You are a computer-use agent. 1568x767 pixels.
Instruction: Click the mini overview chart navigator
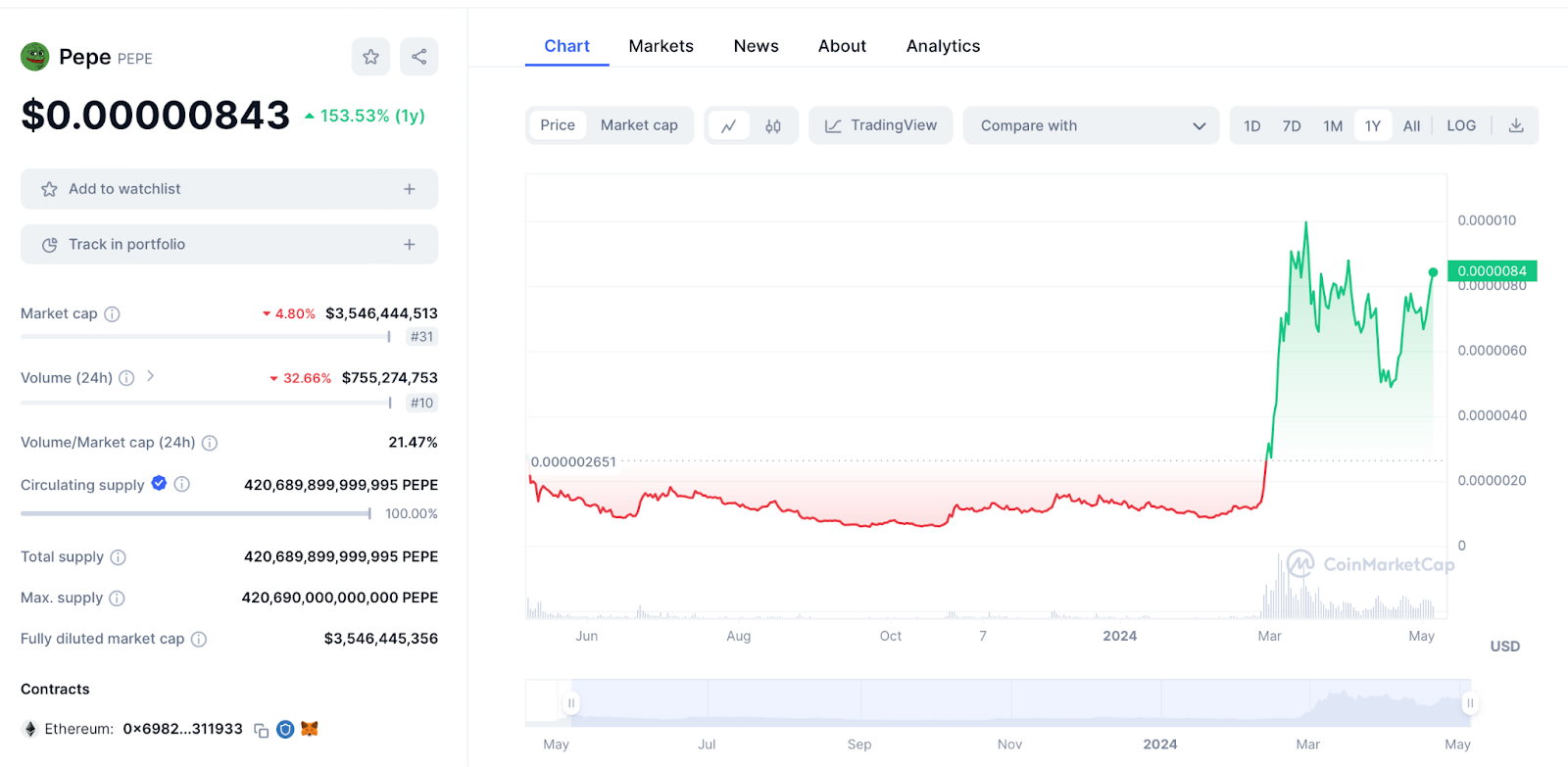[x=999, y=703]
